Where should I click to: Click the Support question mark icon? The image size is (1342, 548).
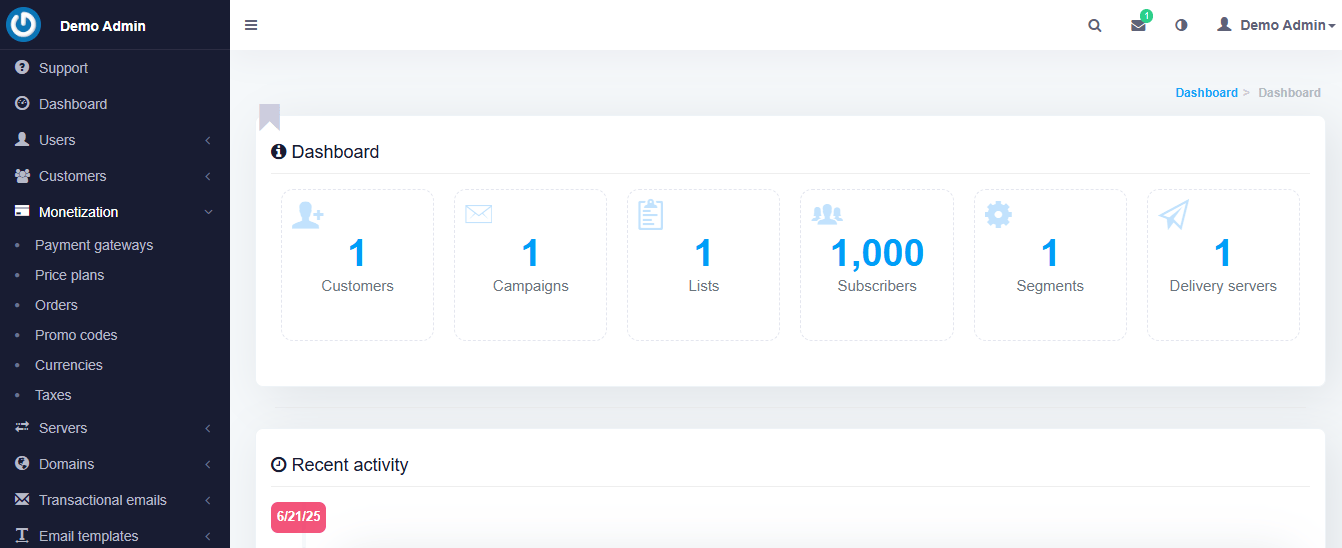(x=22, y=68)
